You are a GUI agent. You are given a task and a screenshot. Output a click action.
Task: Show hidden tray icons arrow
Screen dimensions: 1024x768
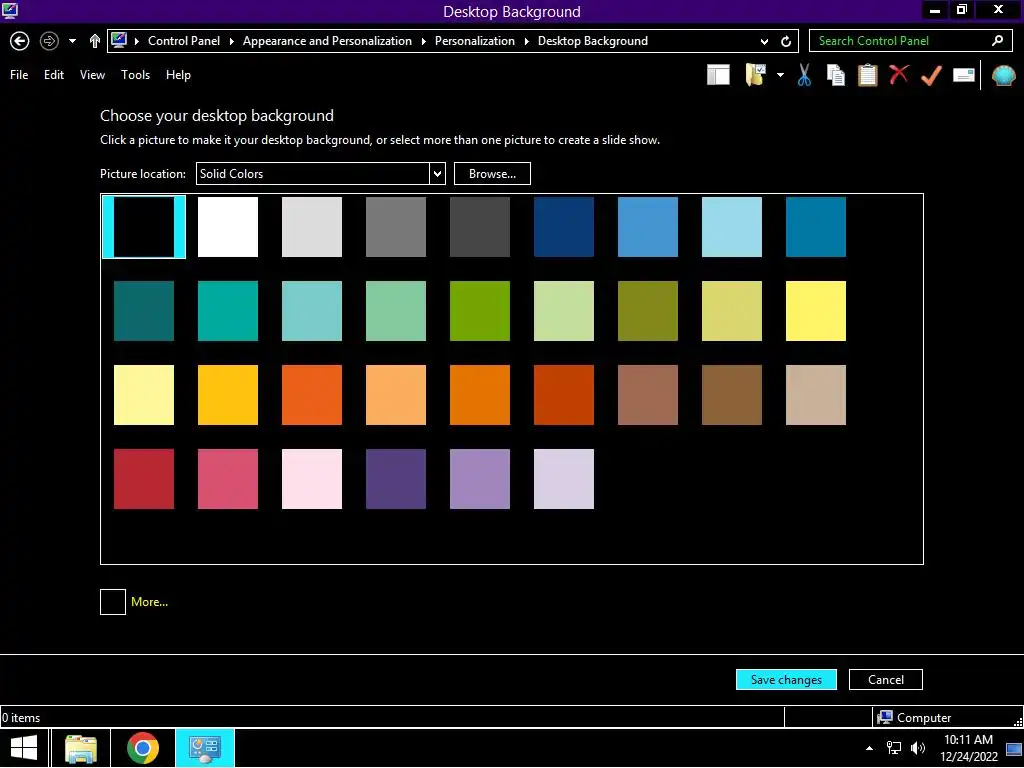[869, 748]
